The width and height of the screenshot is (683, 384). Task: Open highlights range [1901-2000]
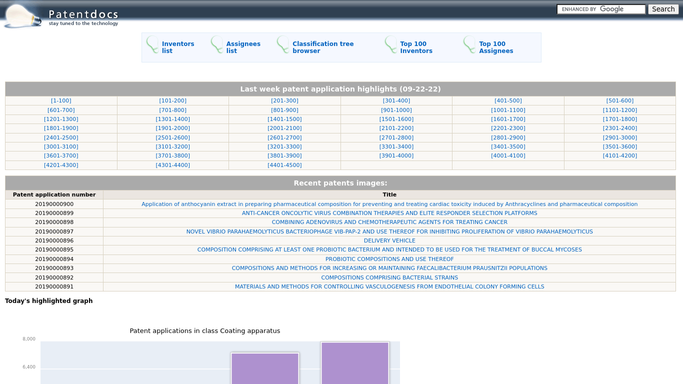pos(173,128)
